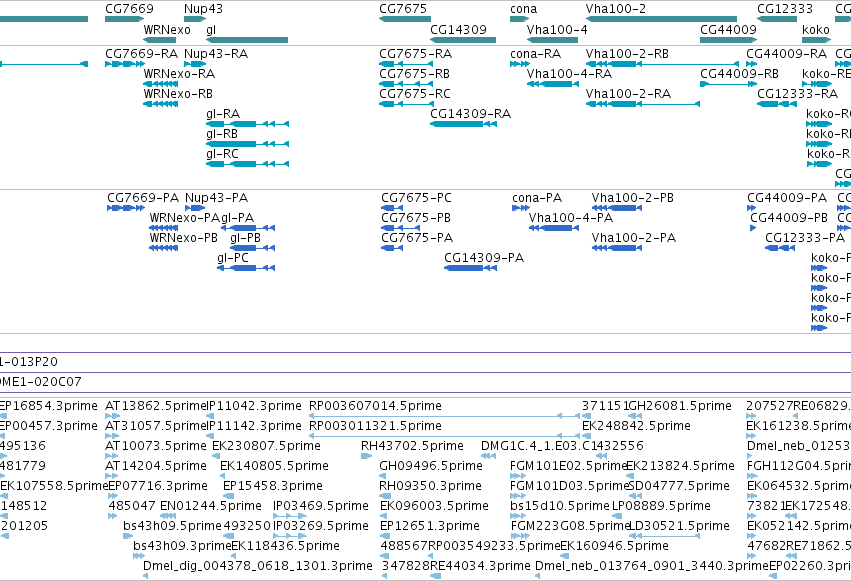Select cDNA bs15d10.5prime
Viewport: 851px width, 581px height.
(560, 507)
